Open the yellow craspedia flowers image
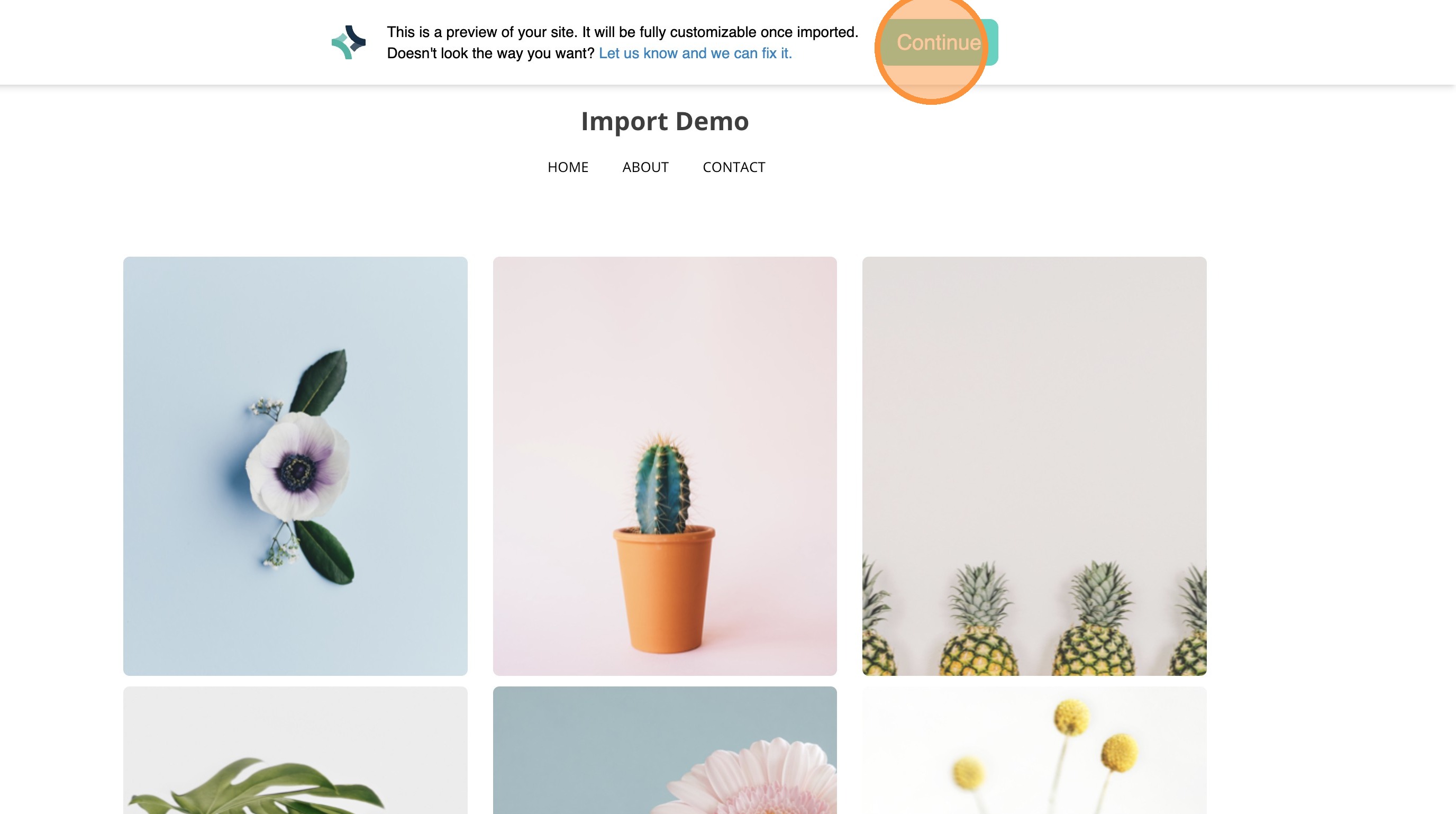 click(1034, 750)
